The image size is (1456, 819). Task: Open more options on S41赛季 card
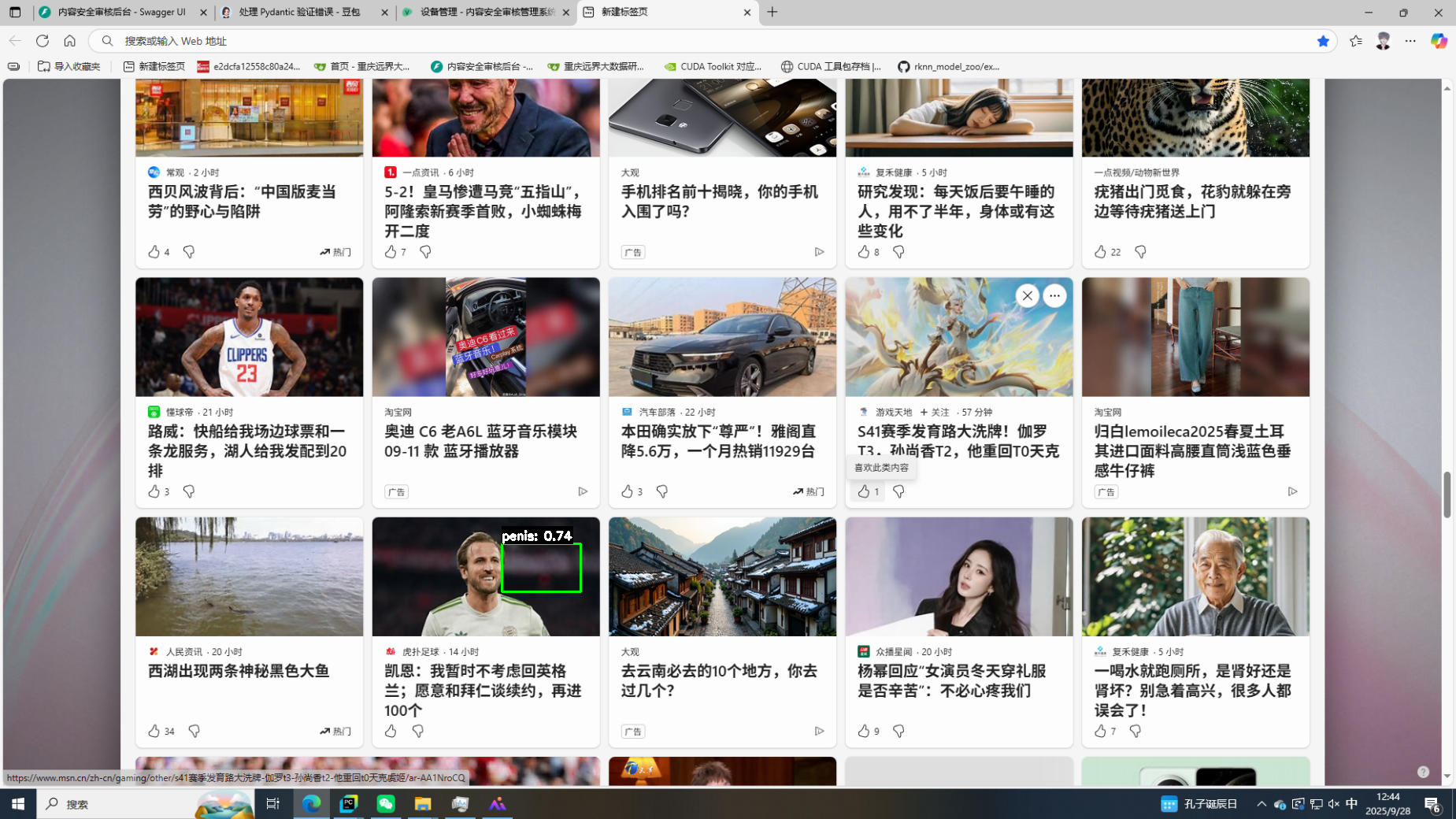1054,295
